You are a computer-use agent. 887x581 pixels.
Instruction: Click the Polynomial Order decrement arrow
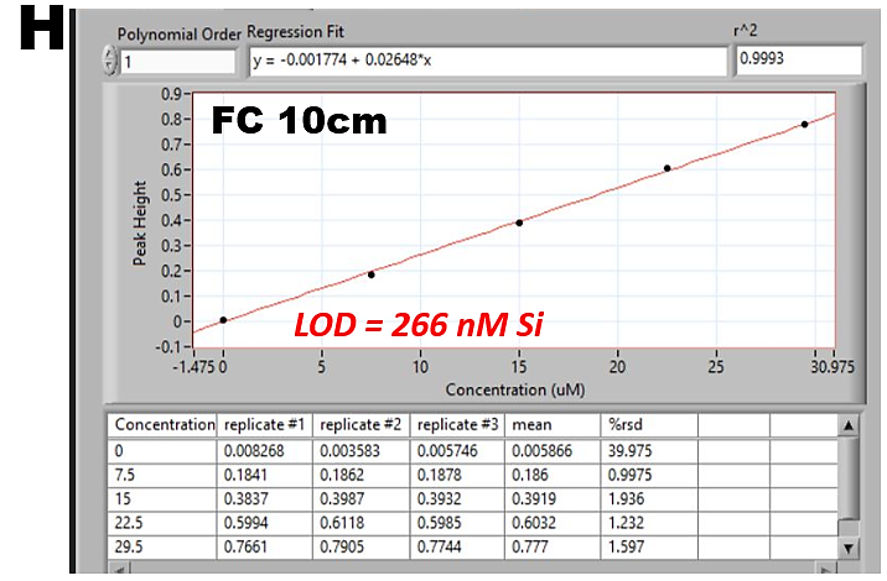(110, 68)
